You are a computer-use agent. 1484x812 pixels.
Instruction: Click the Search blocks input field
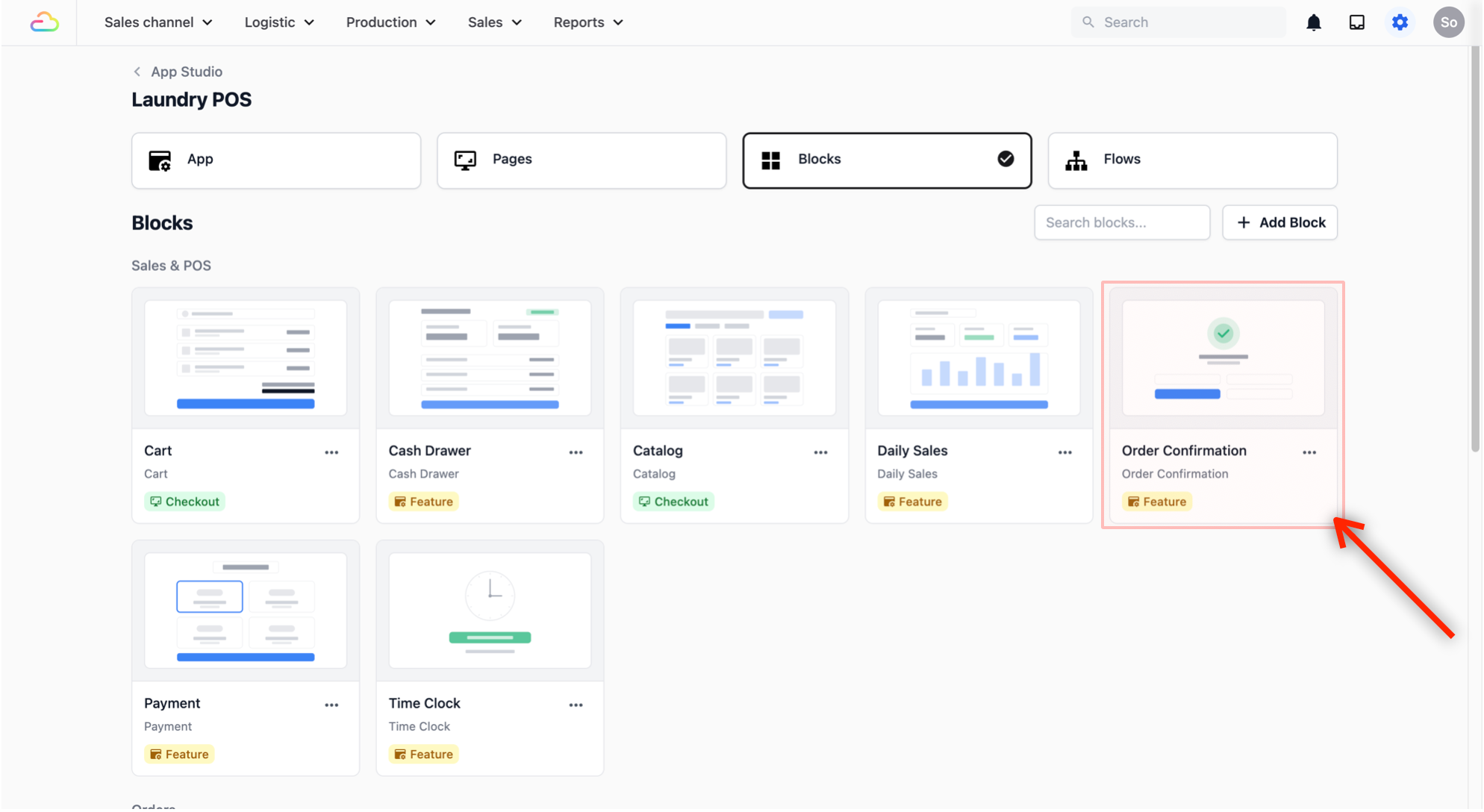(x=1121, y=222)
